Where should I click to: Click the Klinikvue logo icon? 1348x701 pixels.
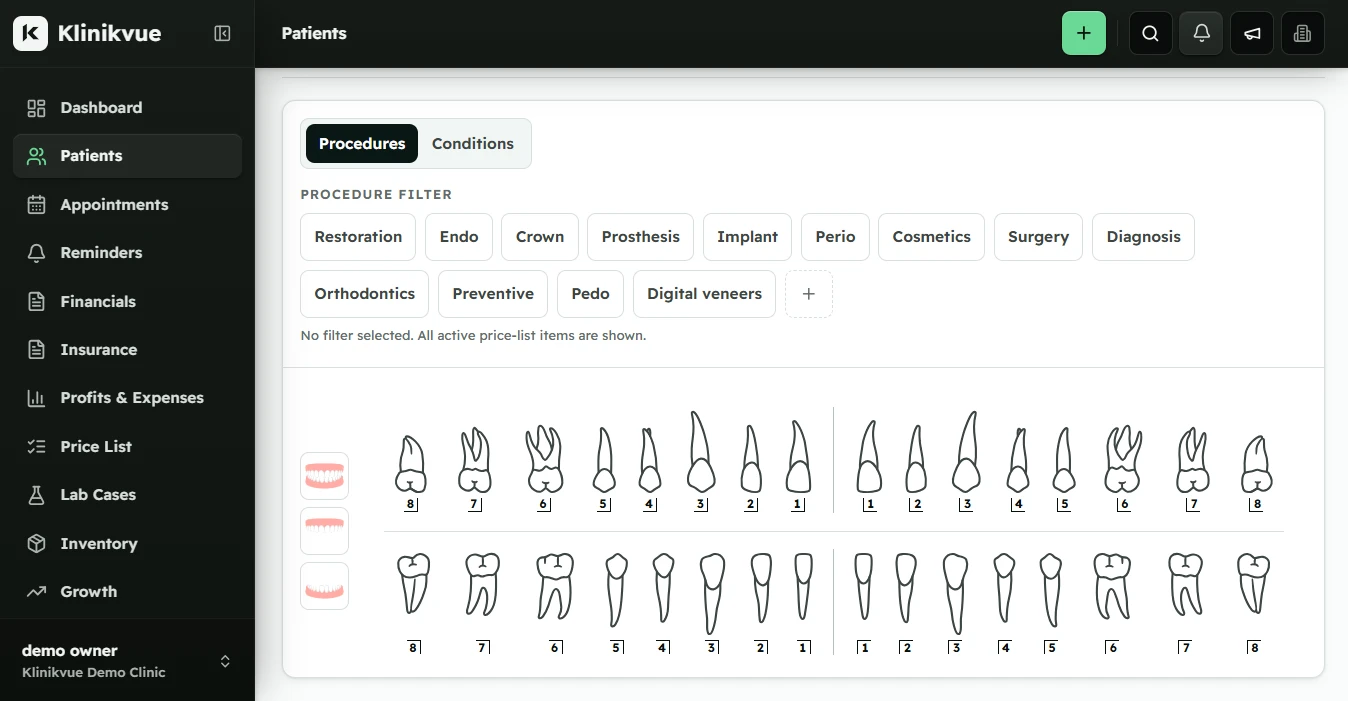pos(31,33)
